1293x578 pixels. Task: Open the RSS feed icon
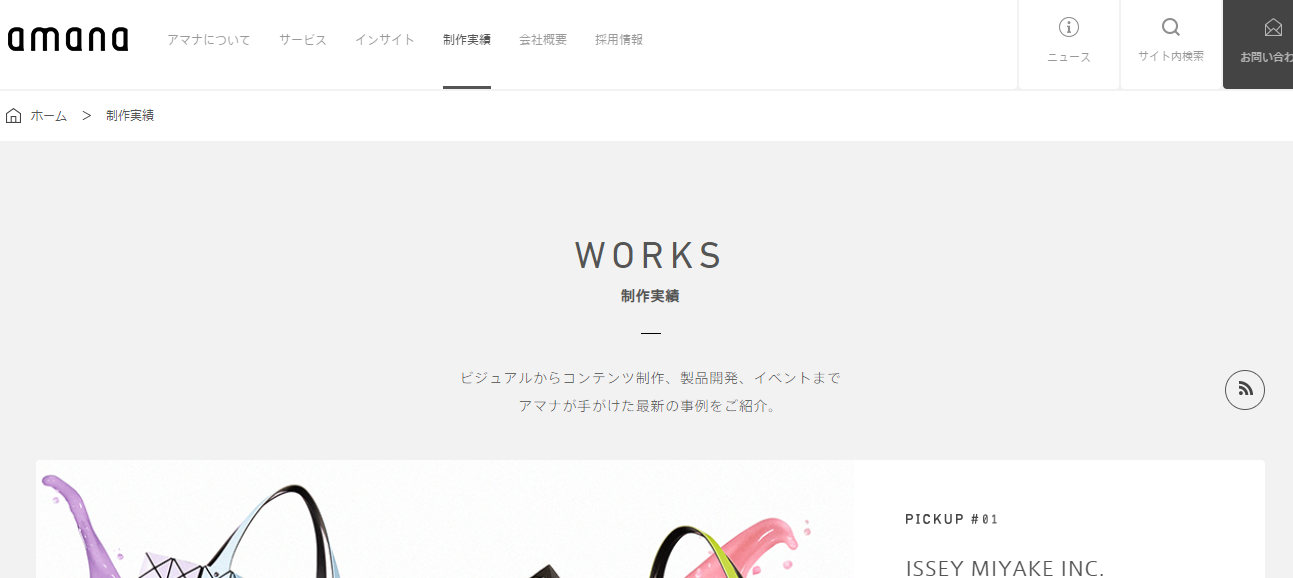pos(1245,390)
